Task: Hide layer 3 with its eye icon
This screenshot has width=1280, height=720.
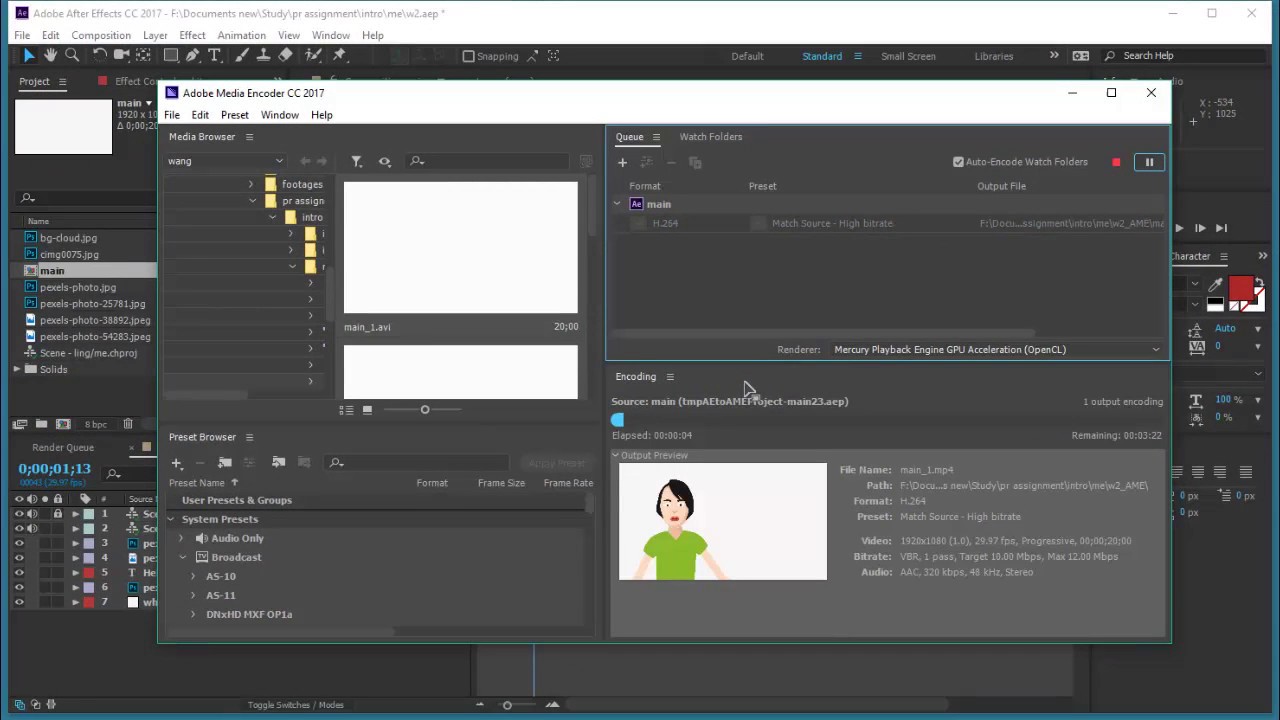Action: (x=19, y=543)
